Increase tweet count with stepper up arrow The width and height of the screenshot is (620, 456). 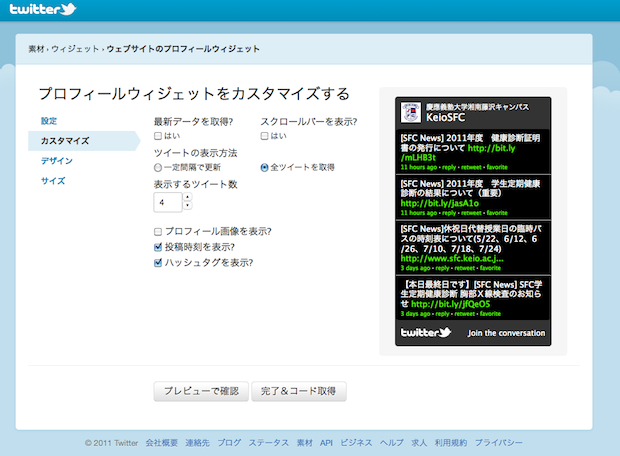(187, 197)
